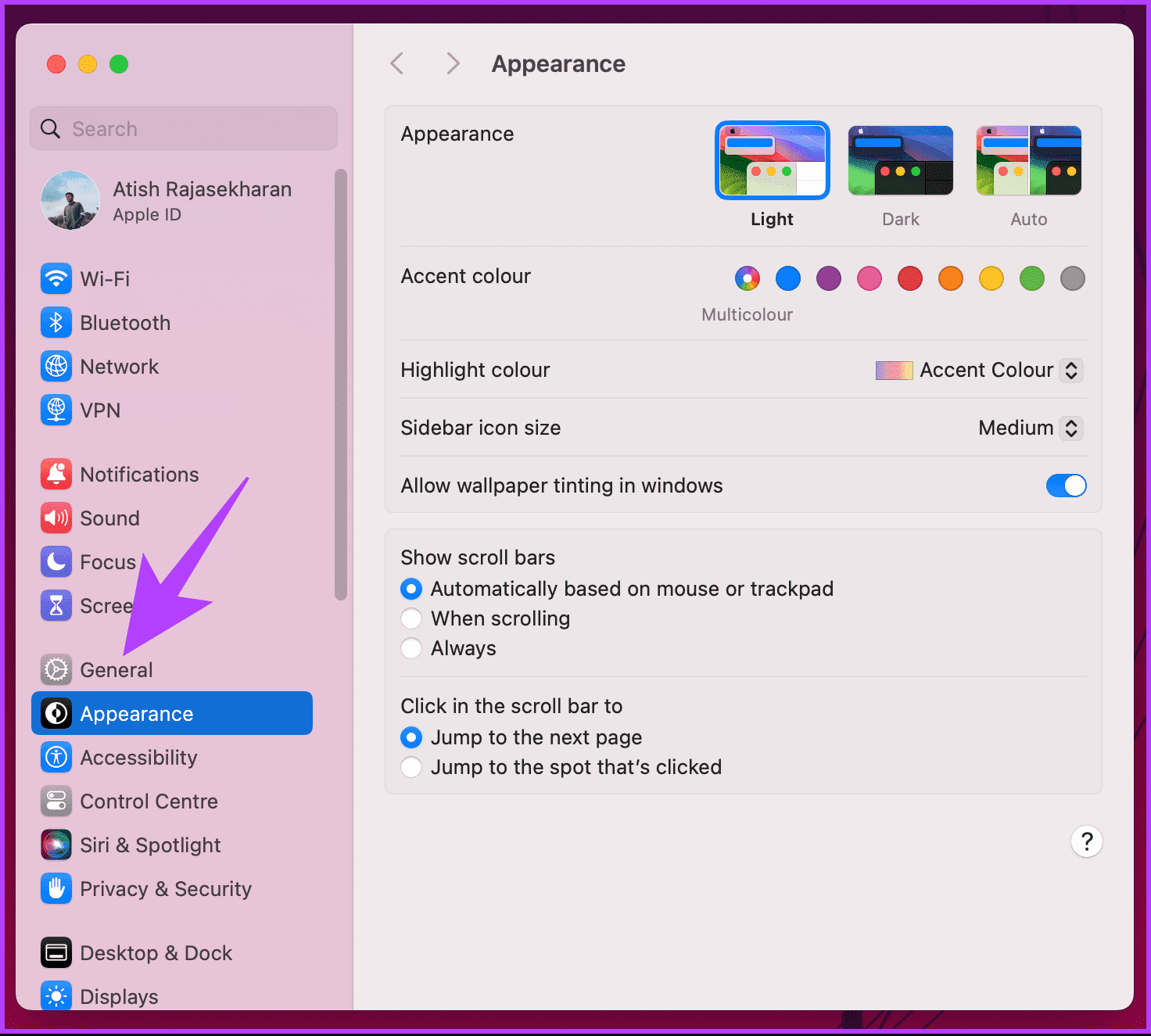Go forward with right chevron
This screenshot has height=1036, width=1151.
click(x=453, y=63)
